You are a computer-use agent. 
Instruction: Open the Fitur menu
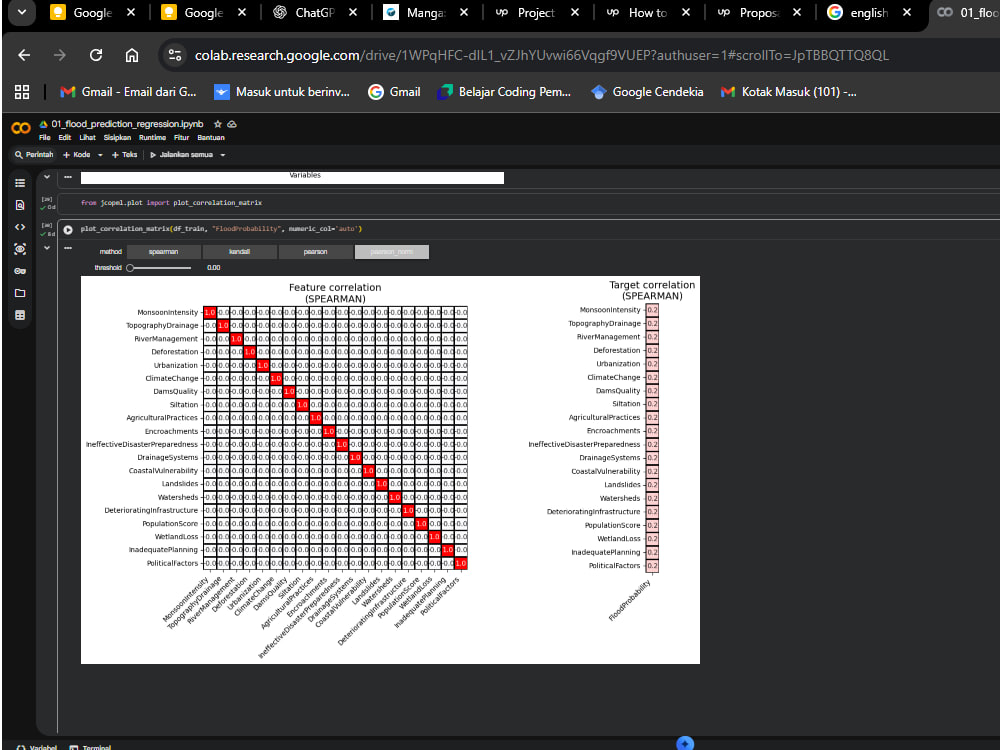click(182, 138)
